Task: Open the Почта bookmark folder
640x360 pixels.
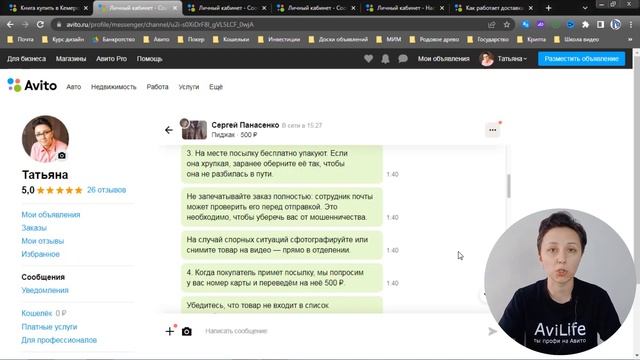Action: click(21, 40)
